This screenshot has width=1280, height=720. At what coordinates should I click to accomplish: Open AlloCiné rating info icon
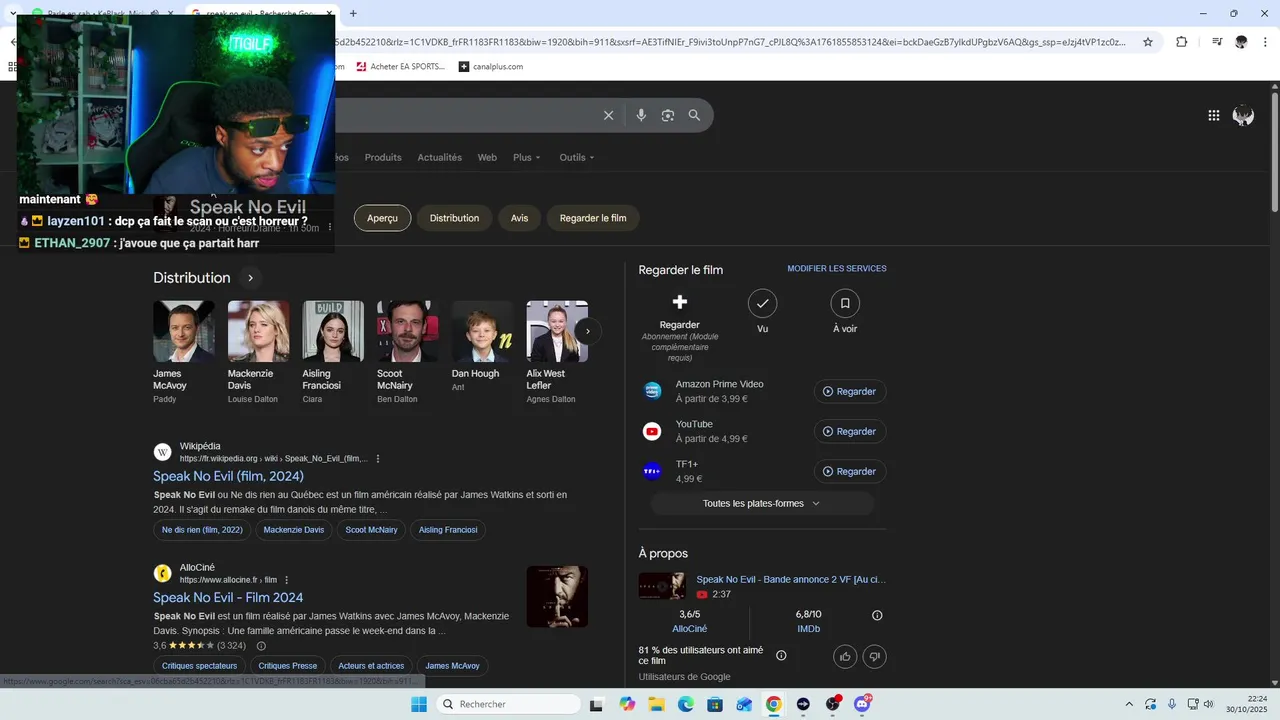pos(261,646)
